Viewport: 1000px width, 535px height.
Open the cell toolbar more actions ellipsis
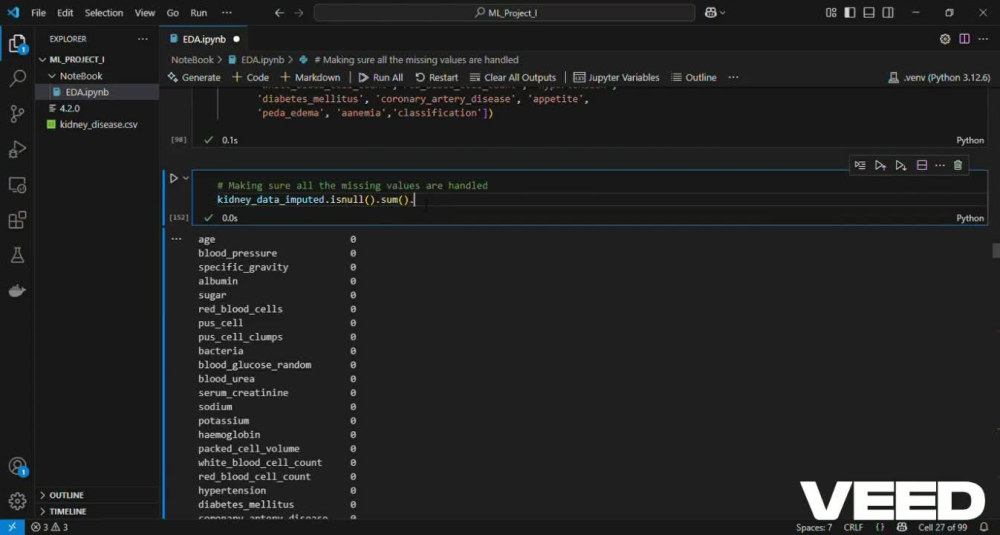(940, 165)
